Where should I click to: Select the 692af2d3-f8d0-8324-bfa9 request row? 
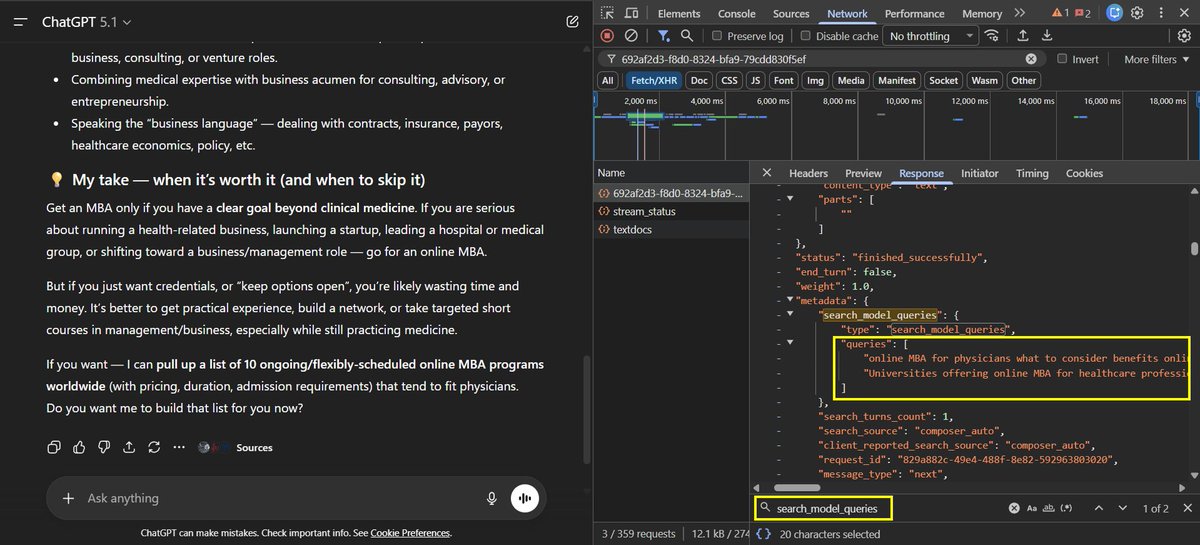click(x=671, y=192)
